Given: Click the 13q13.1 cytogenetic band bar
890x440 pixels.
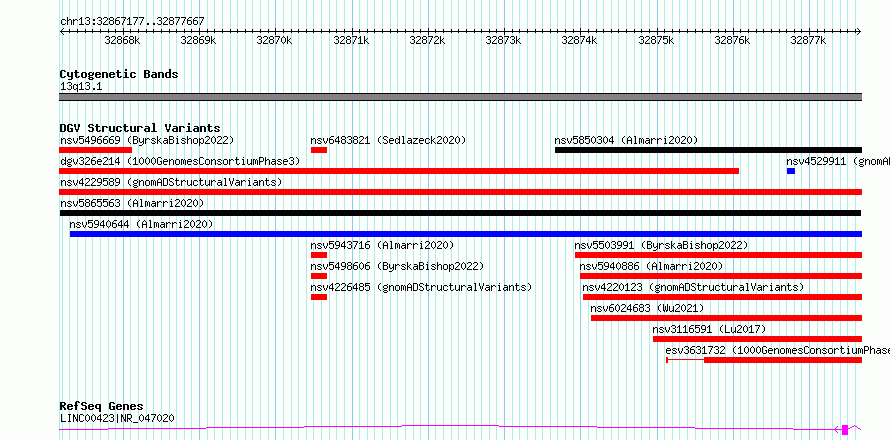Looking at the screenshot, I should coord(461,97).
